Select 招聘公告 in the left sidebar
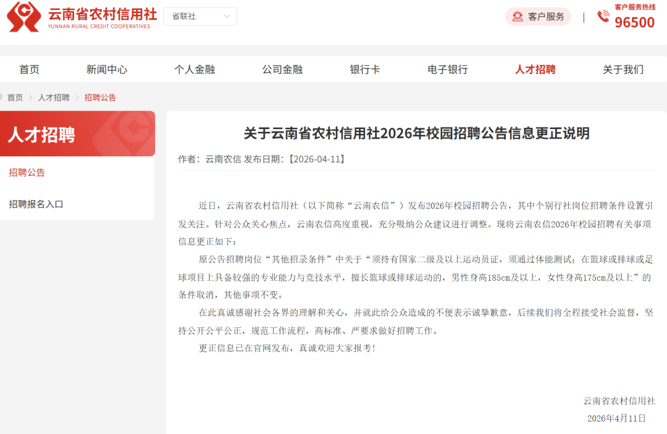Screen dimensions: 667x434 coord(27,173)
